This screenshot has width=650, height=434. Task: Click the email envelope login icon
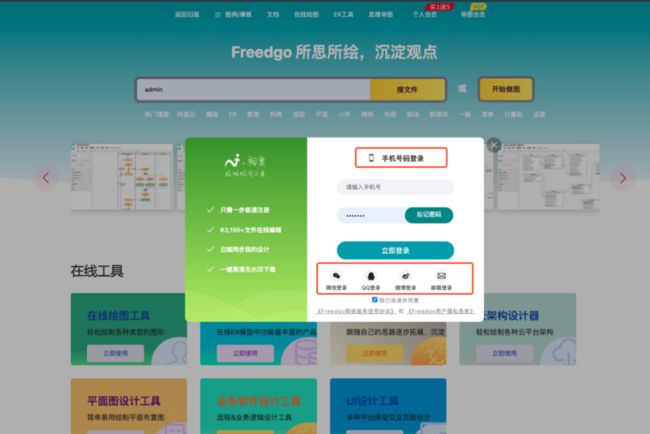pyautogui.click(x=441, y=276)
